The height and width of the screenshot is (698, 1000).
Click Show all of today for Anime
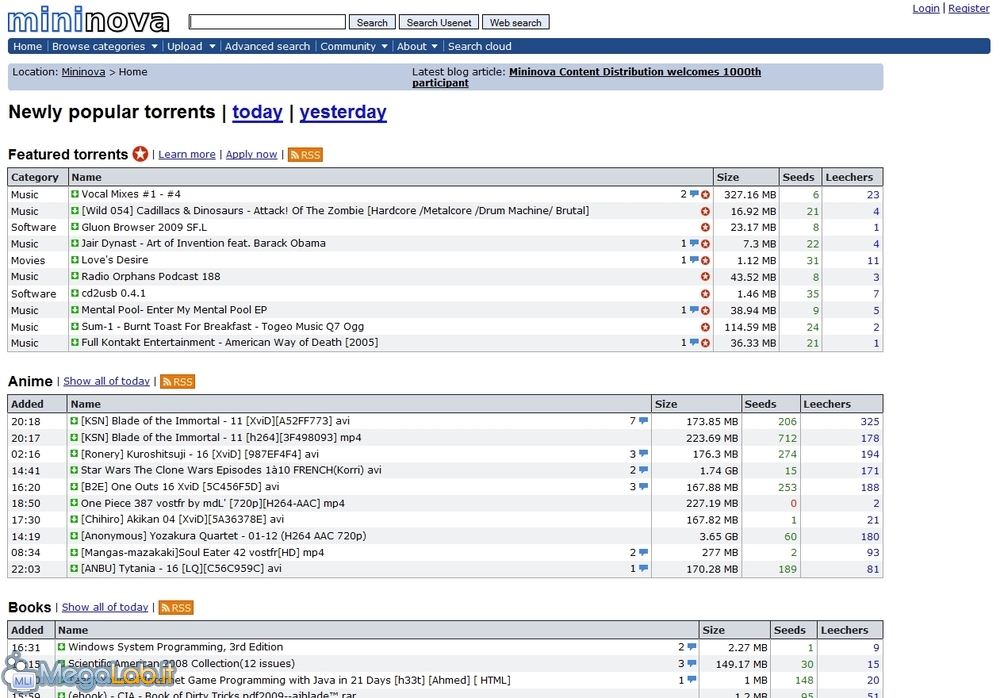click(107, 381)
